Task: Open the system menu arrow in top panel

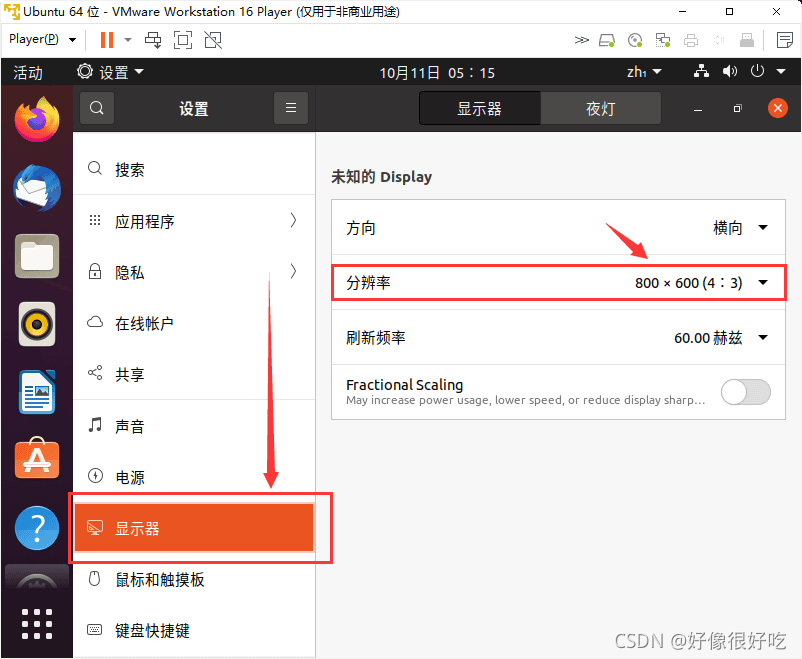Action: point(781,72)
